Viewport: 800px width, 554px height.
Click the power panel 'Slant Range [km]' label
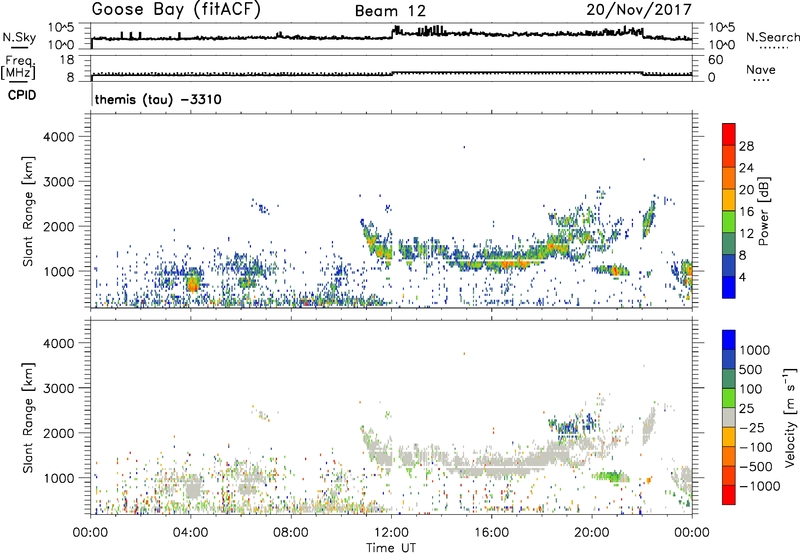point(28,211)
